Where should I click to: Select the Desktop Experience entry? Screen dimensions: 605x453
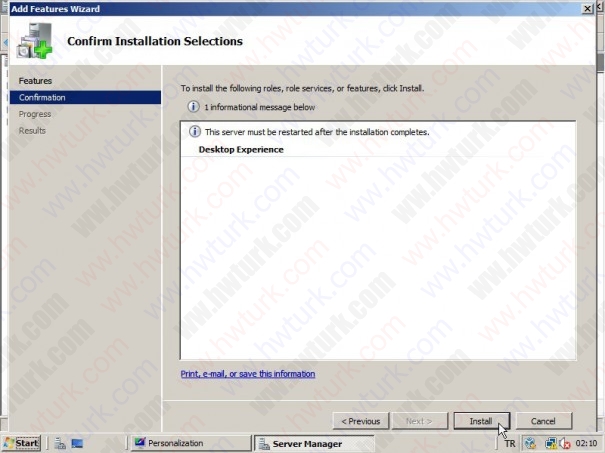pos(241,150)
